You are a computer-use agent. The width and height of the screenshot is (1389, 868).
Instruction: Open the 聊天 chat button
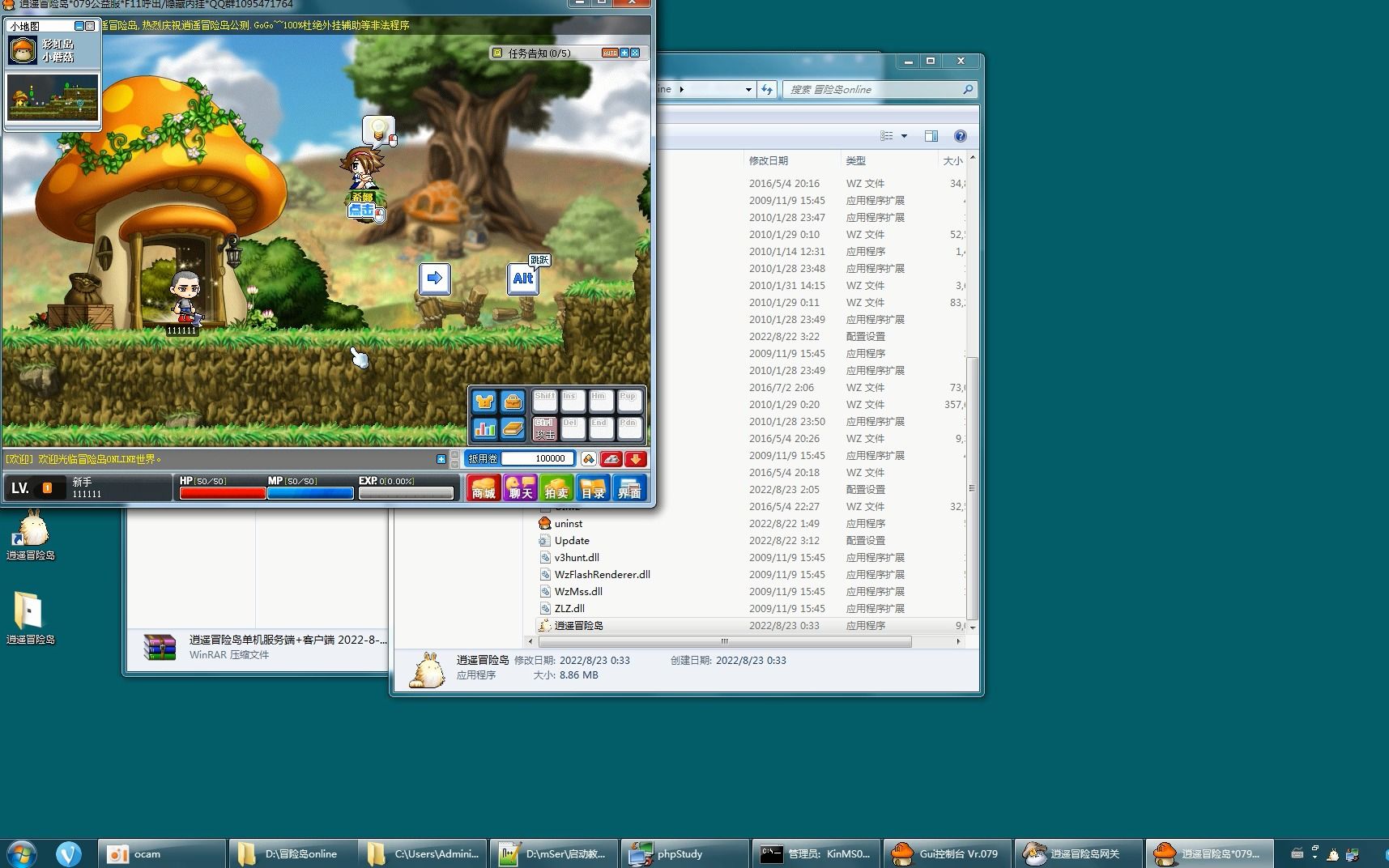(520, 488)
